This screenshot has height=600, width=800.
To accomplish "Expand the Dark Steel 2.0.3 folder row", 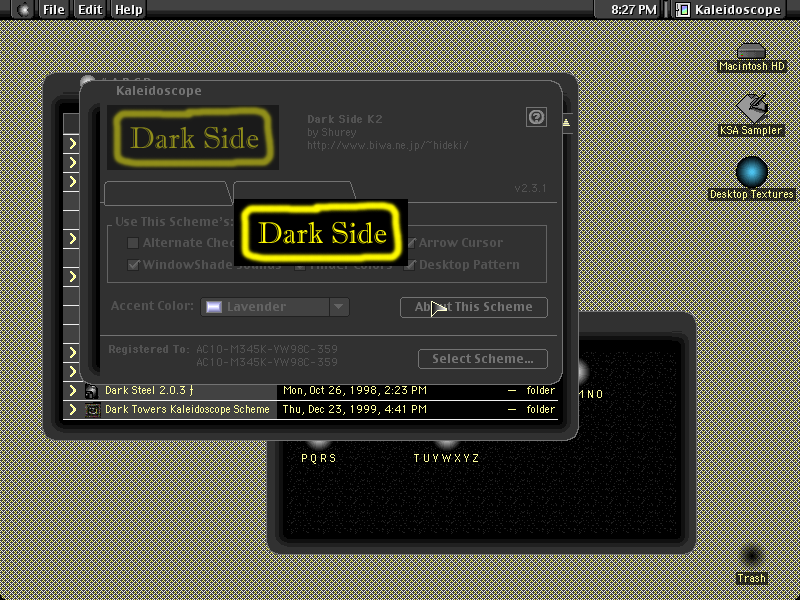I will (x=72, y=391).
